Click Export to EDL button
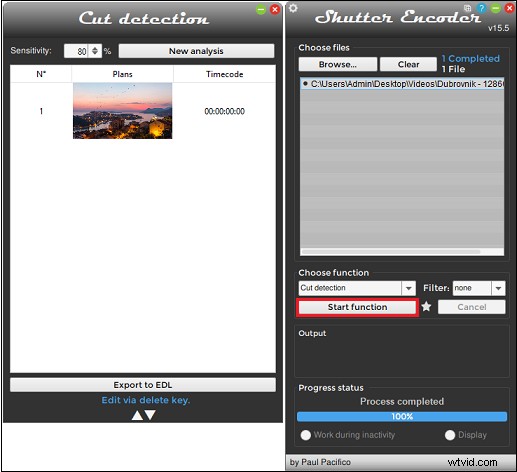The height and width of the screenshot is (472, 517). tap(143, 385)
